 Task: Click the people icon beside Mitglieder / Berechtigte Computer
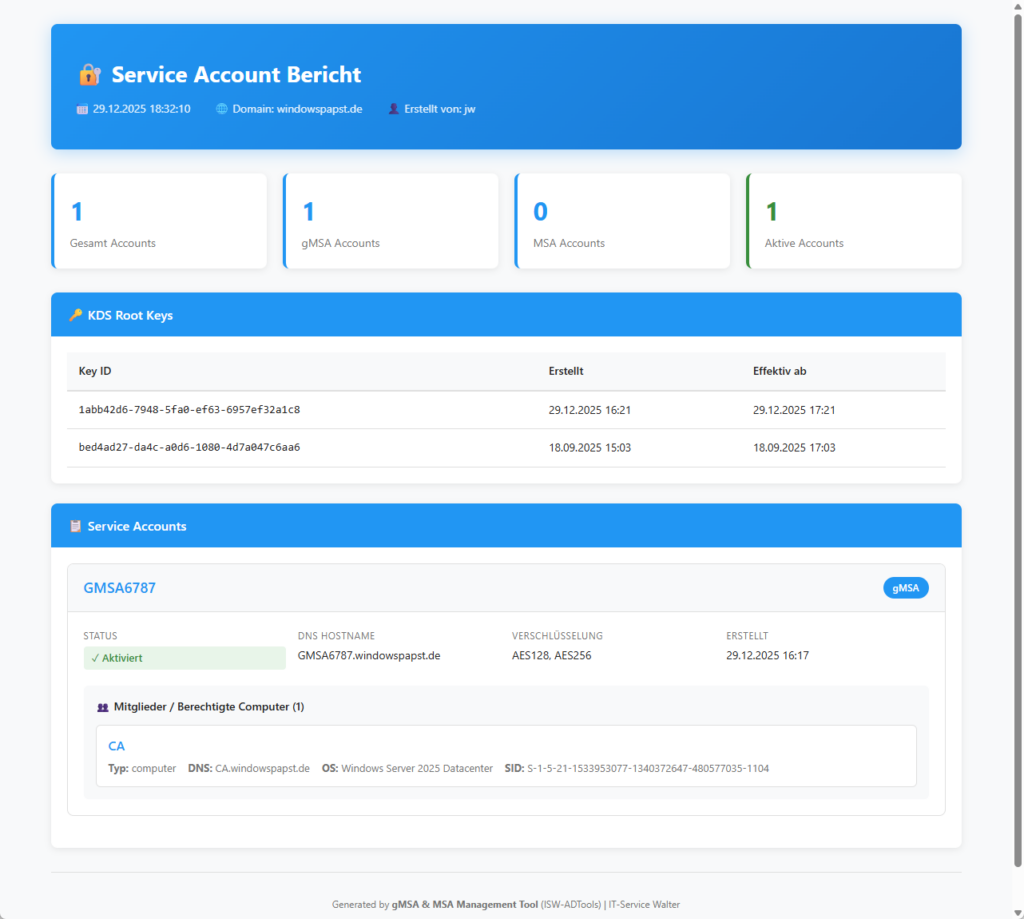pos(103,706)
